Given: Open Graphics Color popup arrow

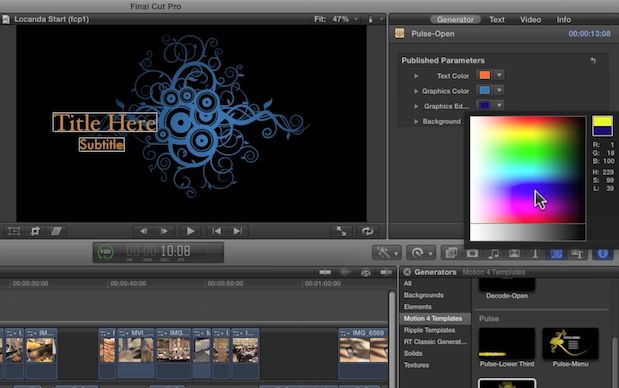Looking at the screenshot, I should click(499, 90).
